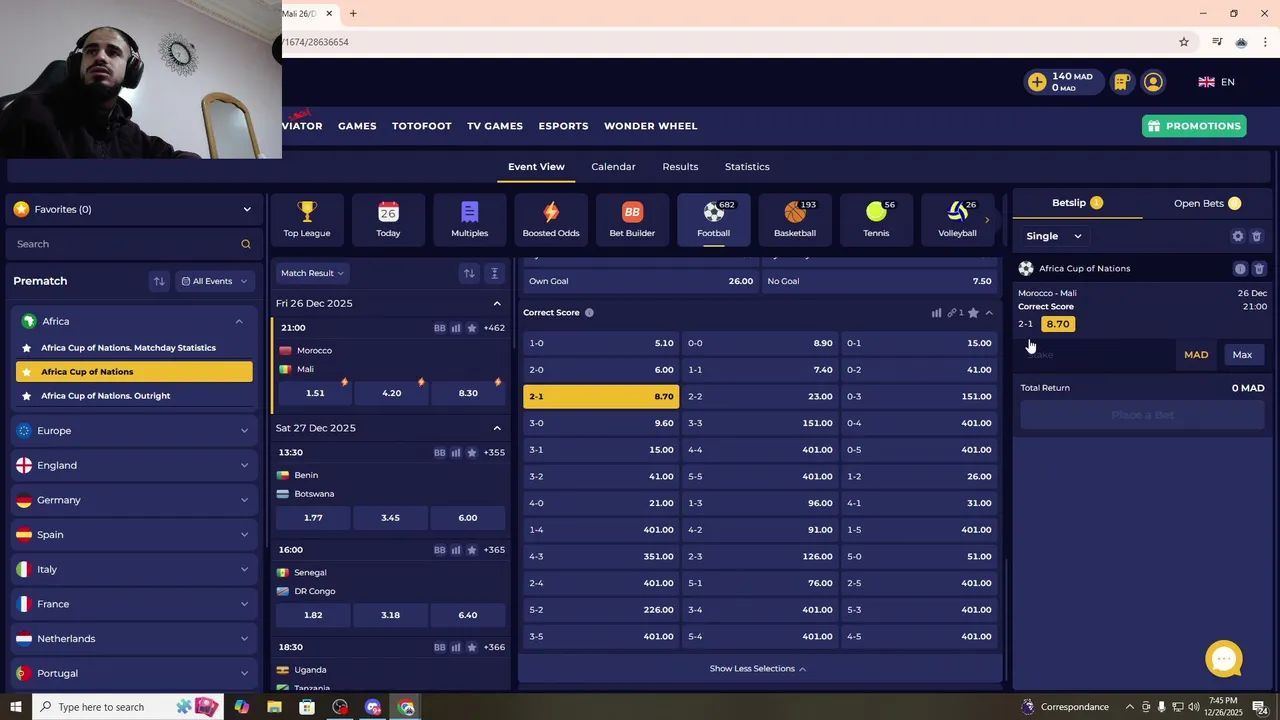Collapse the Sat 27 Dec 2025 group

coord(497,428)
